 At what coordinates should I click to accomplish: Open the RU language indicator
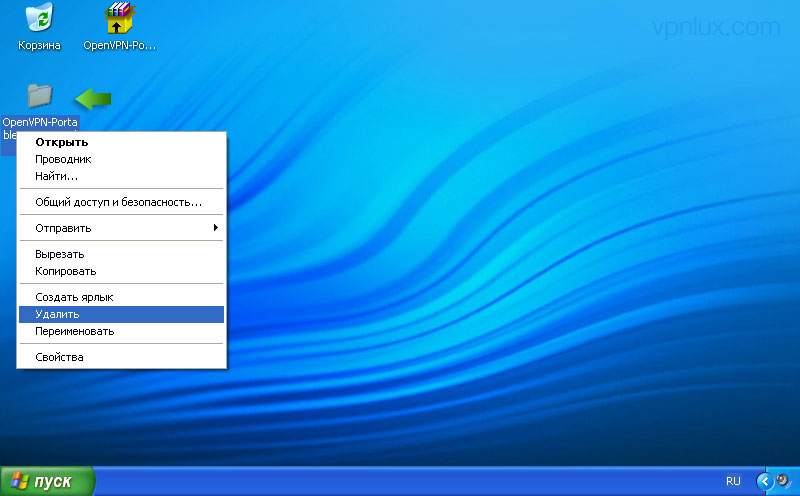pos(733,481)
